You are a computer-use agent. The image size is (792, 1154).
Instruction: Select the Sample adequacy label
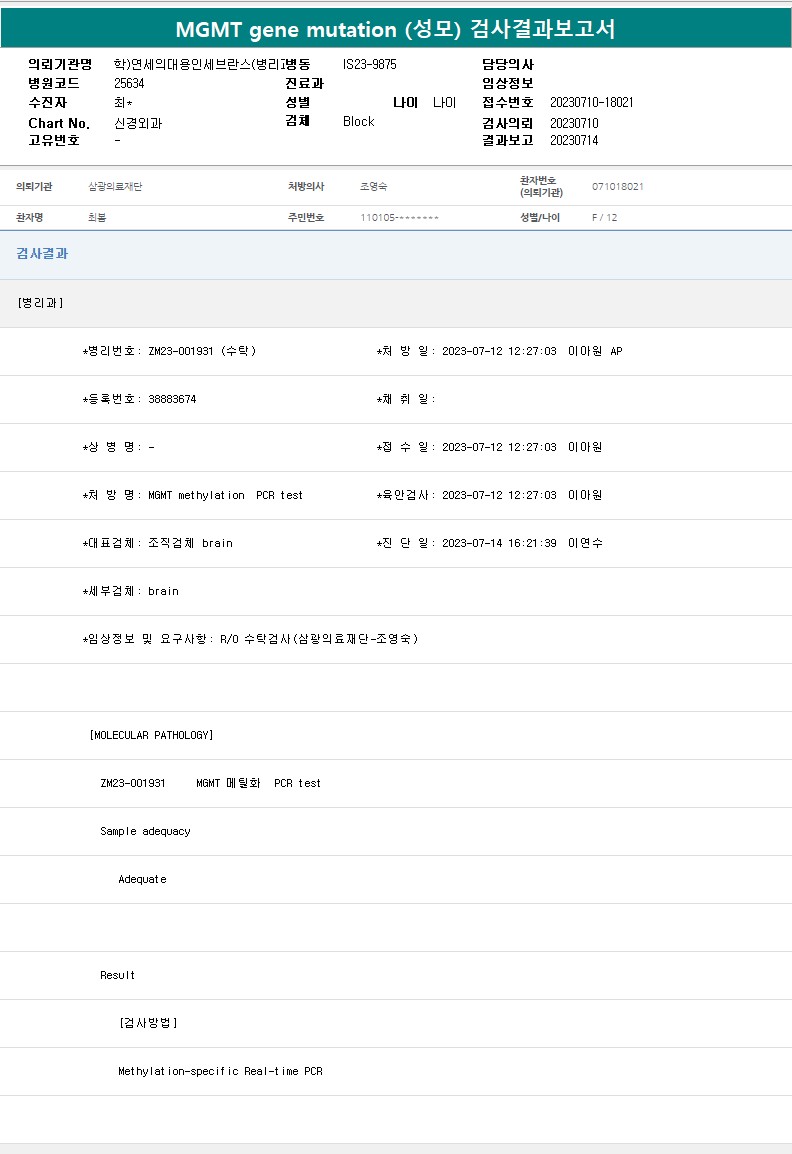(x=145, y=831)
